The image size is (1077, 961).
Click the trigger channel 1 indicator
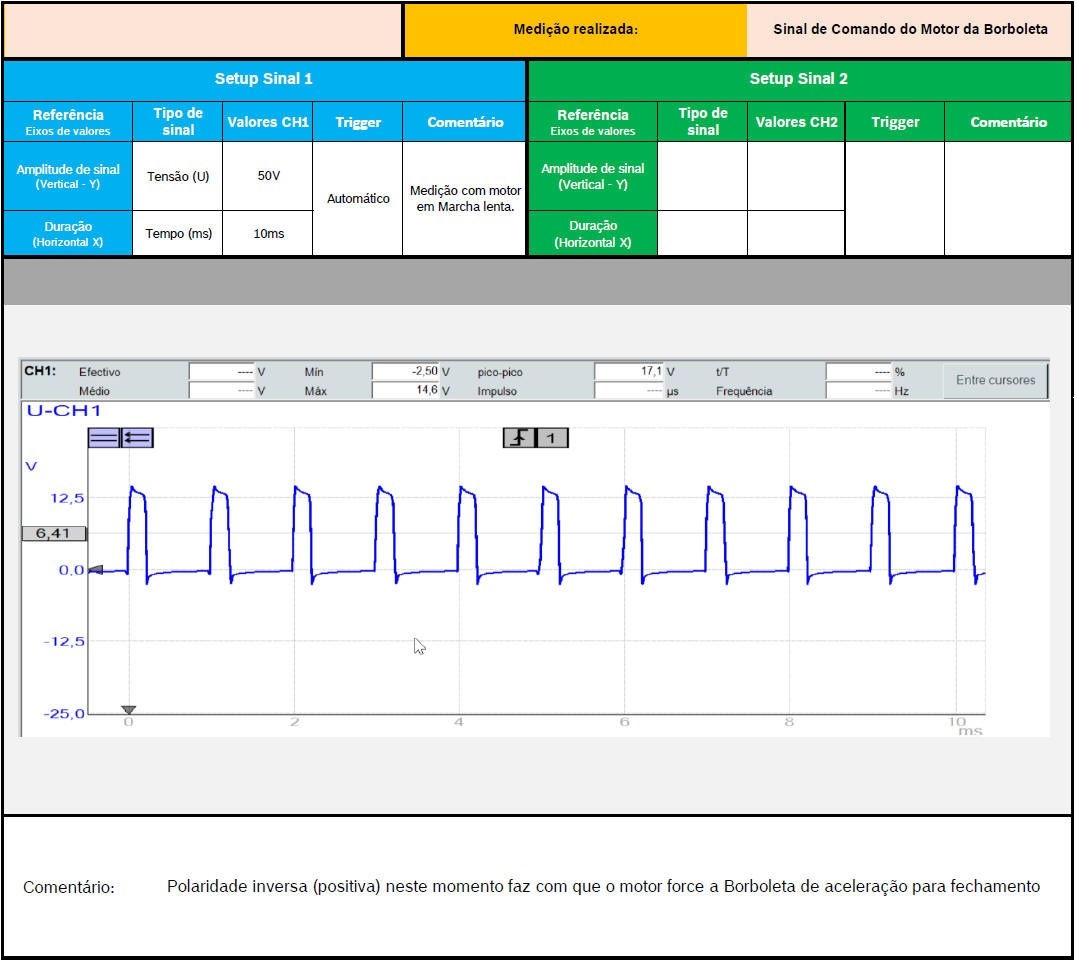551,437
